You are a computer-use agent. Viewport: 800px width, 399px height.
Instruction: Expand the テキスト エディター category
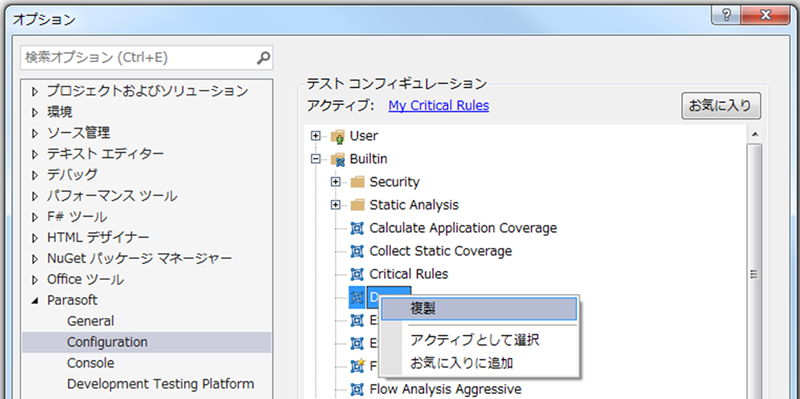coord(35,155)
